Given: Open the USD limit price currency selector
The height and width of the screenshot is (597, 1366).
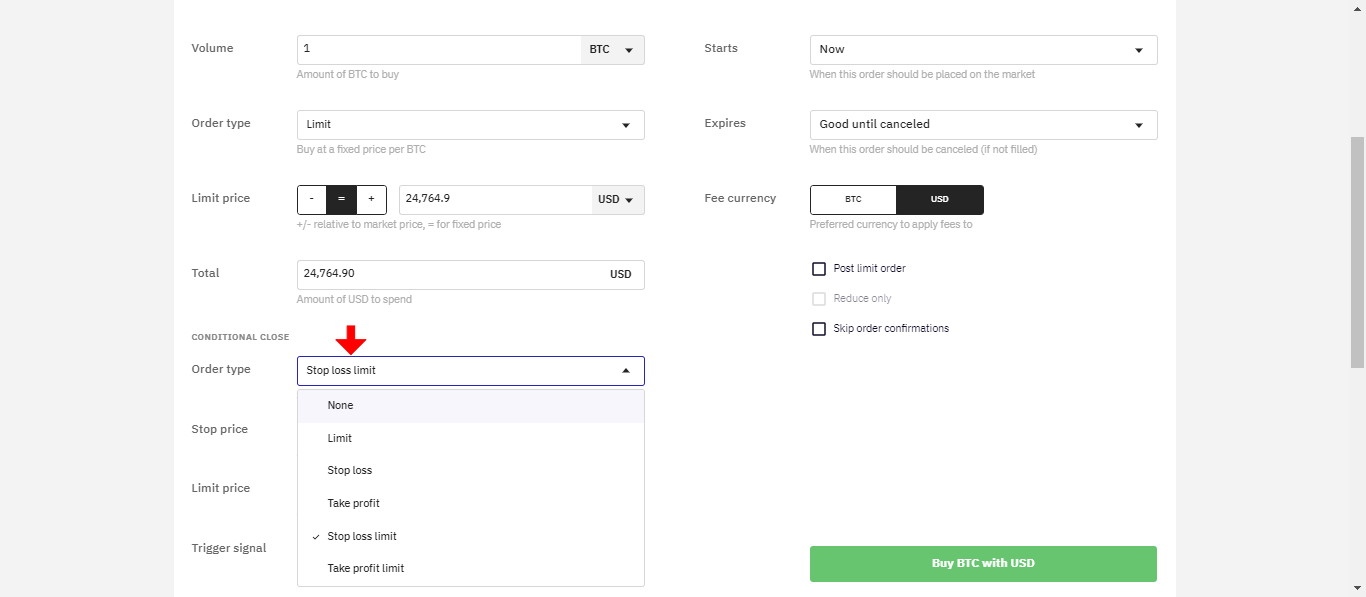Looking at the screenshot, I should pyautogui.click(x=617, y=200).
